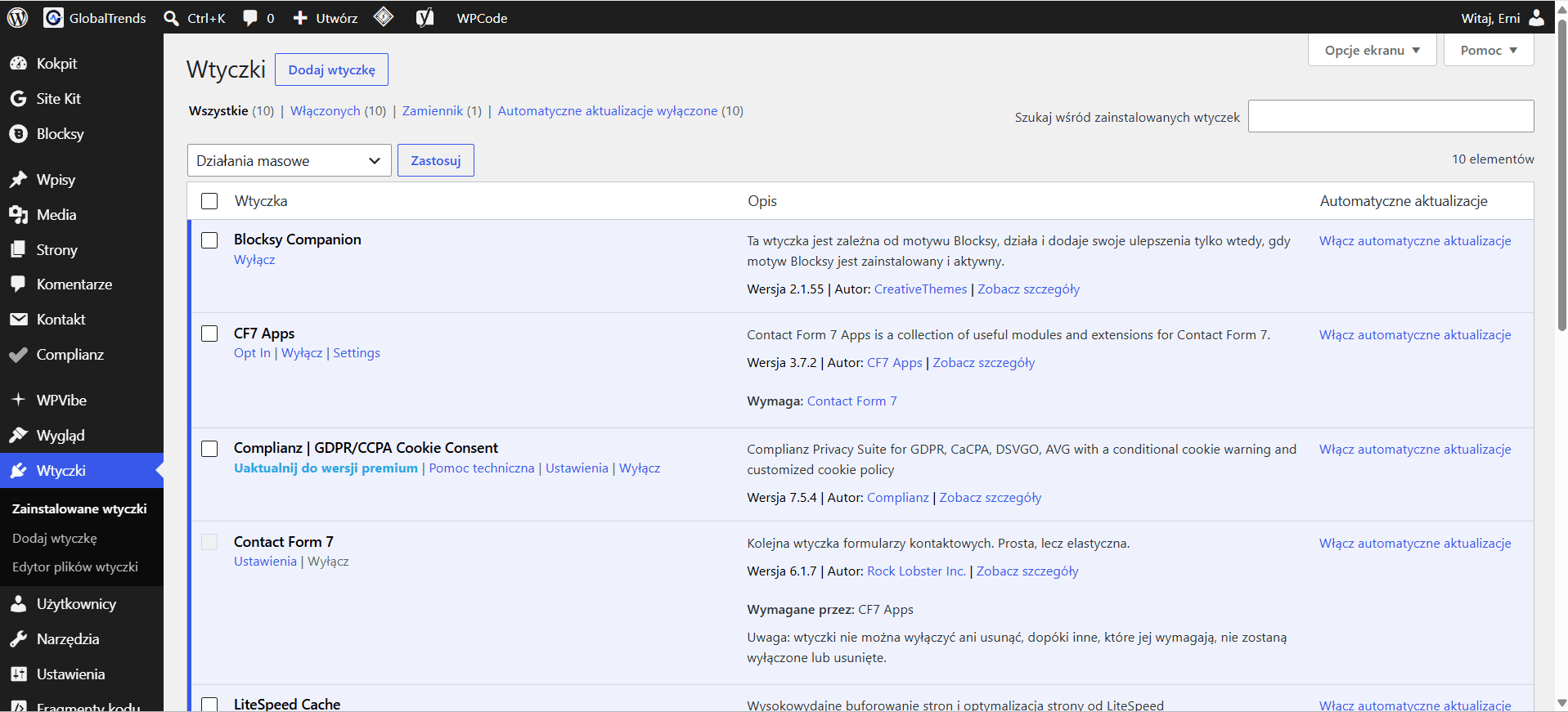Image resolution: width=1568 pixels, height=712 pixels.
Task: Click the Strony pages icon
Action: pyautogui.click(x=18, y=249)
